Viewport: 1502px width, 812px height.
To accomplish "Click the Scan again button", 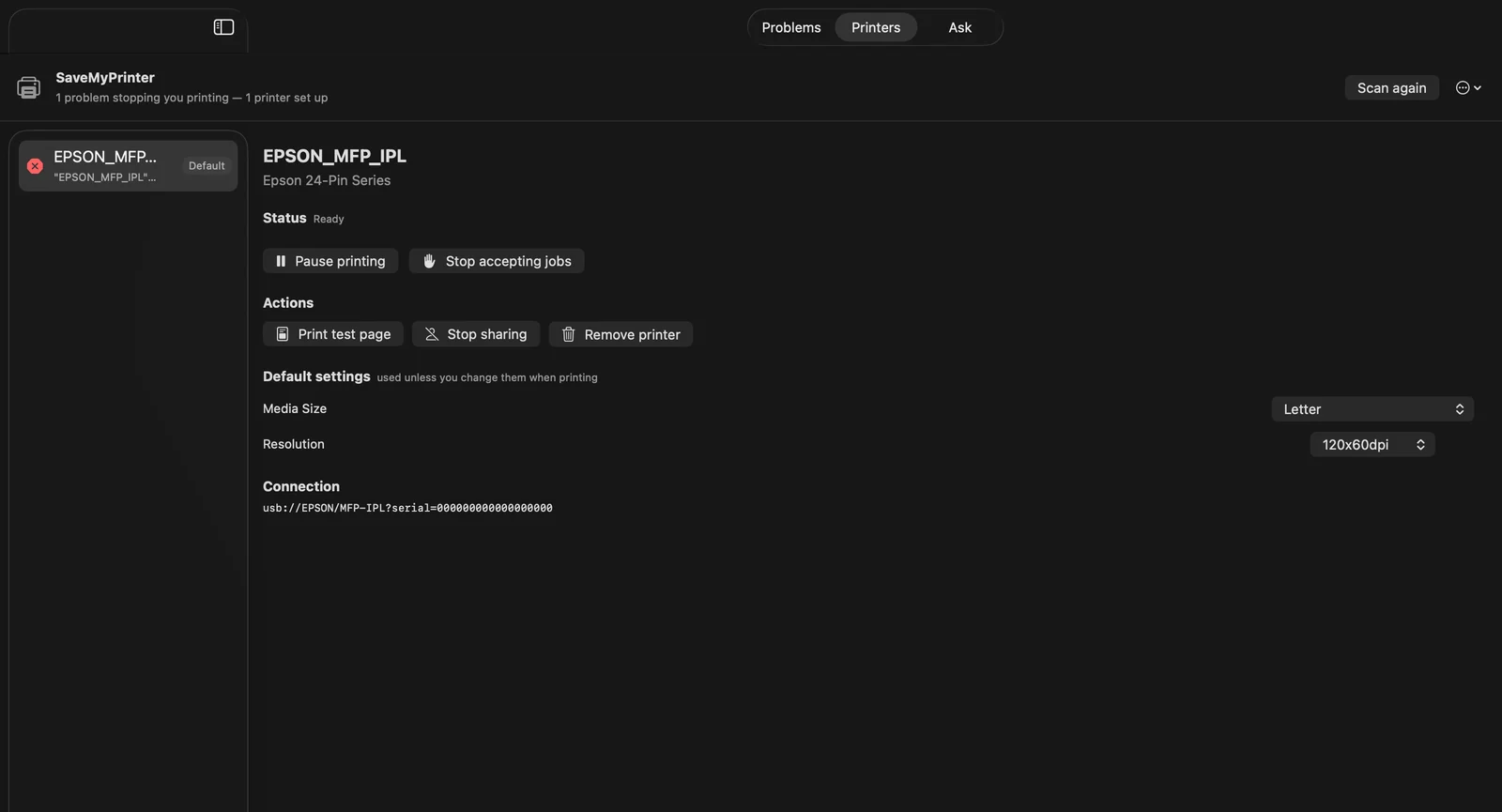I will tap(1391, 87).
